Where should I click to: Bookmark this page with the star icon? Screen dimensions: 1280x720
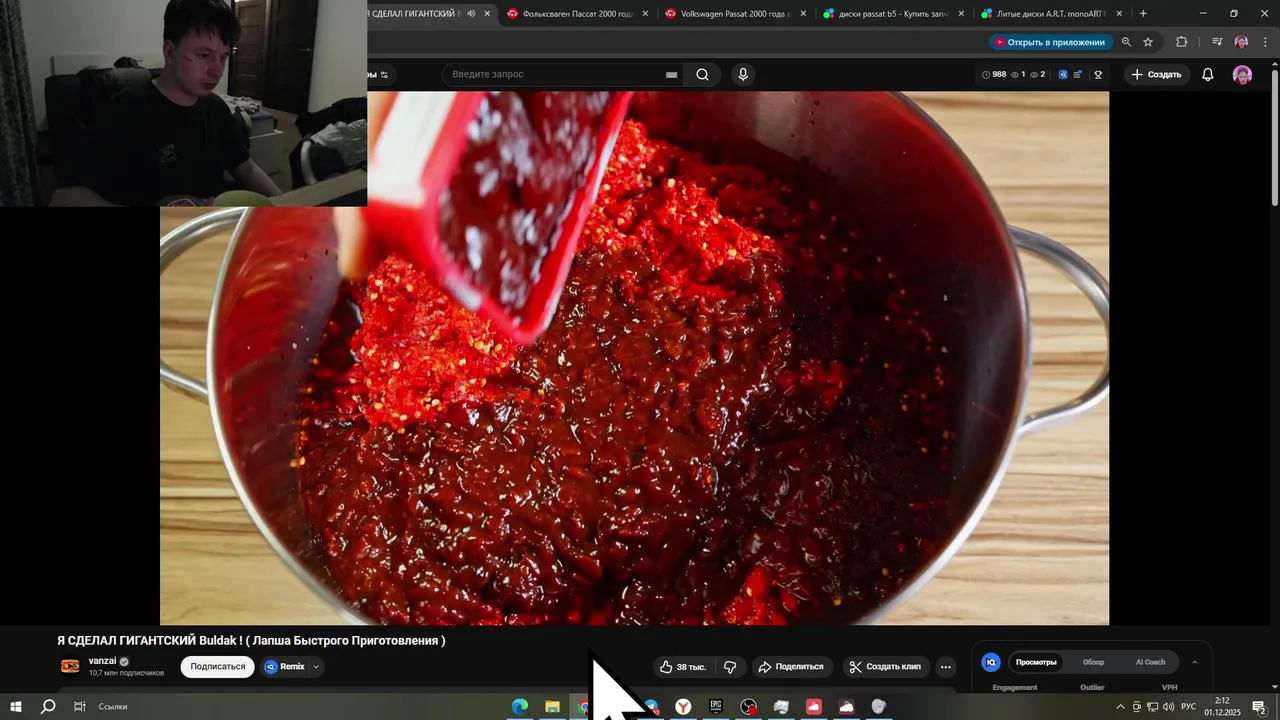1148,42
